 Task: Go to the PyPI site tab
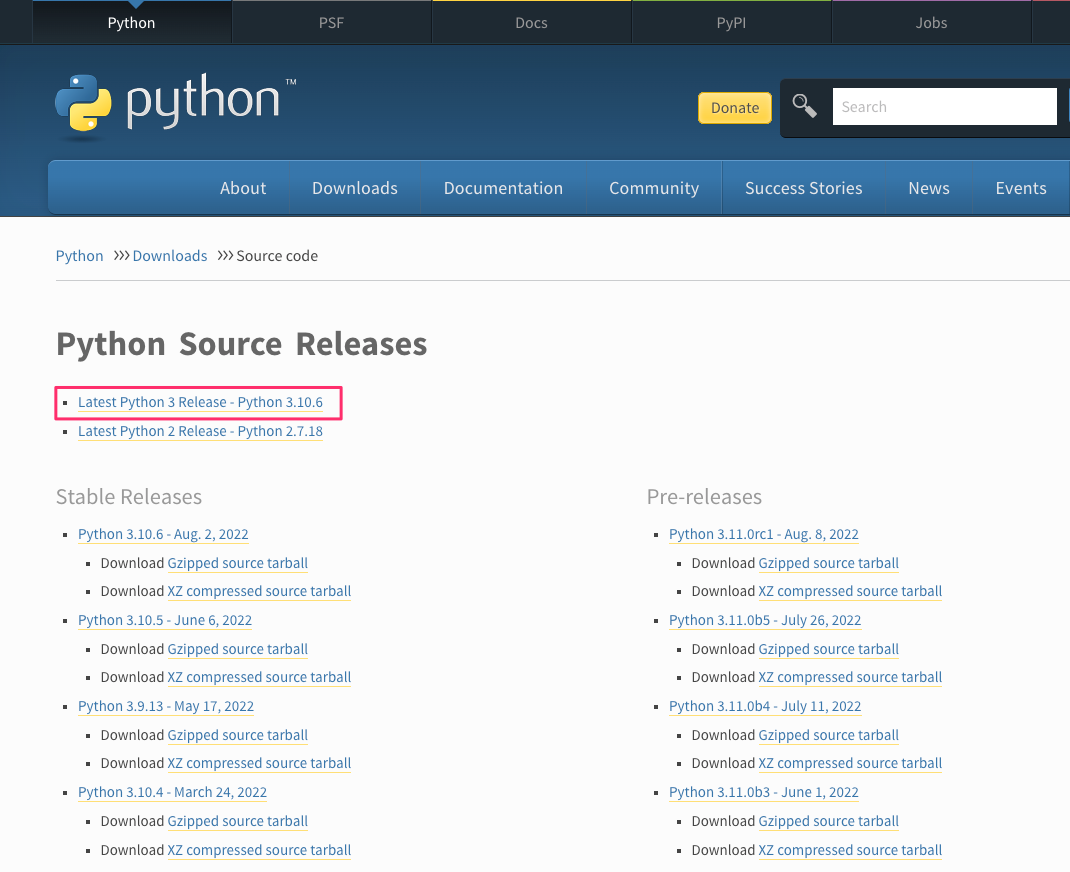pos(731,22)
